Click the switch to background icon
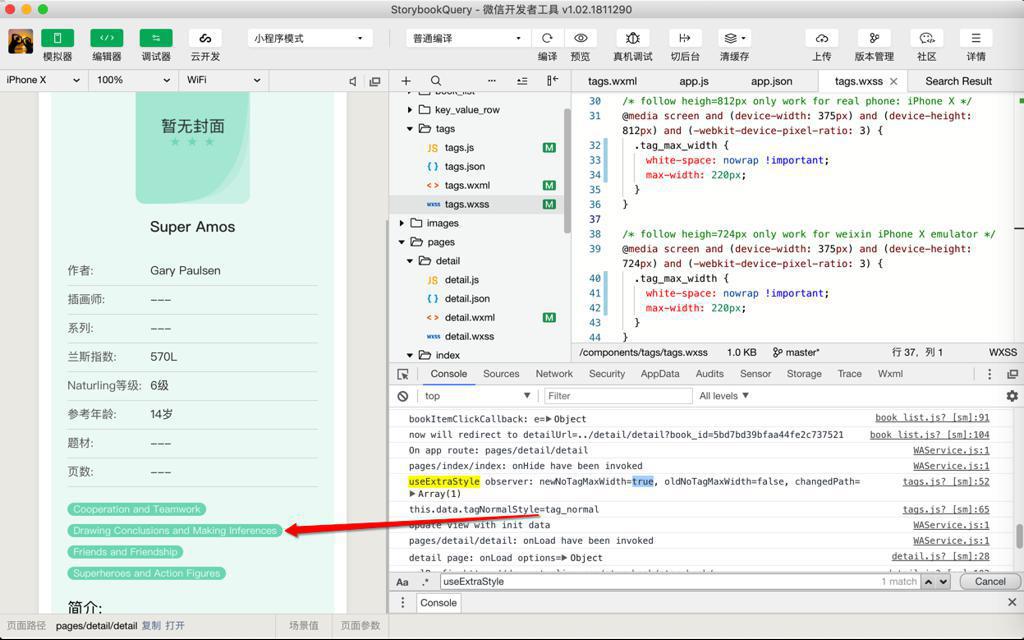 684,38
